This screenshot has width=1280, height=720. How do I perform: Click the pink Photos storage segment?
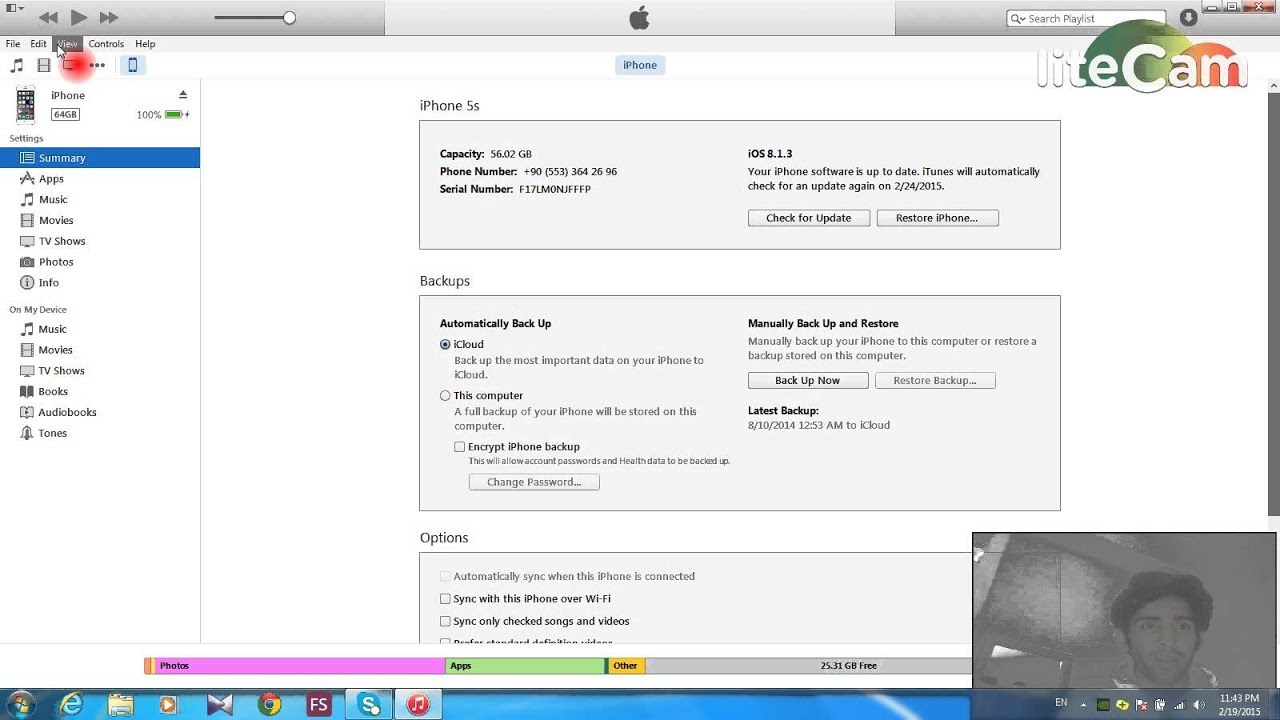pos(299,666)
